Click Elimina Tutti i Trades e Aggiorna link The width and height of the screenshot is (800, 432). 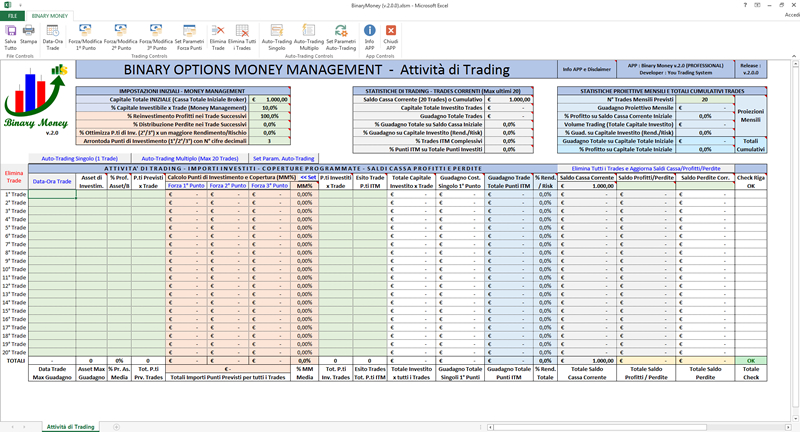pos(646,168)
